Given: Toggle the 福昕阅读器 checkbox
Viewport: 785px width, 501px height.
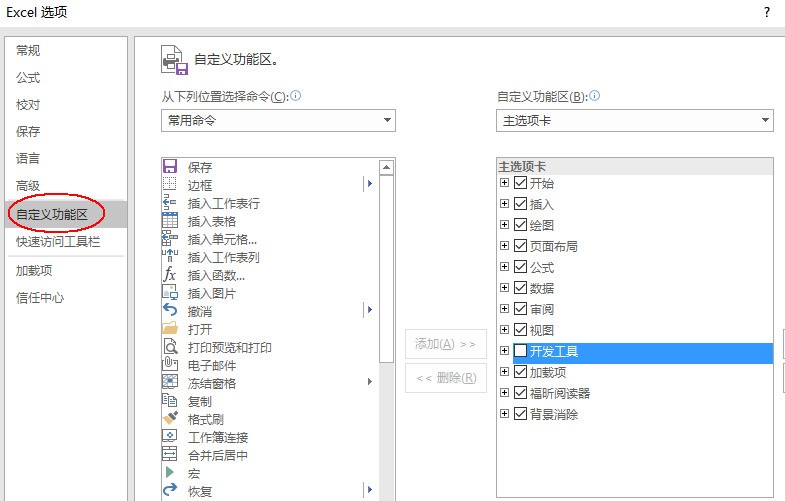Looking at the screenshot, I should pyautogui.click(x=521, y=393).
